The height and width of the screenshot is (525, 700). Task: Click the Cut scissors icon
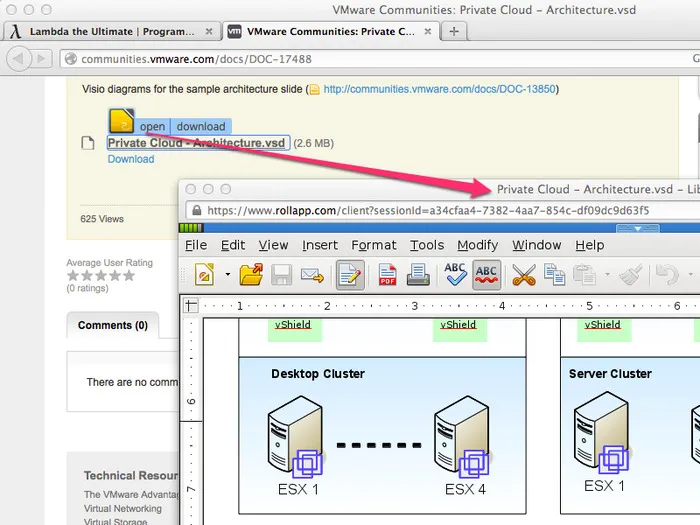[x=524, y=274]
